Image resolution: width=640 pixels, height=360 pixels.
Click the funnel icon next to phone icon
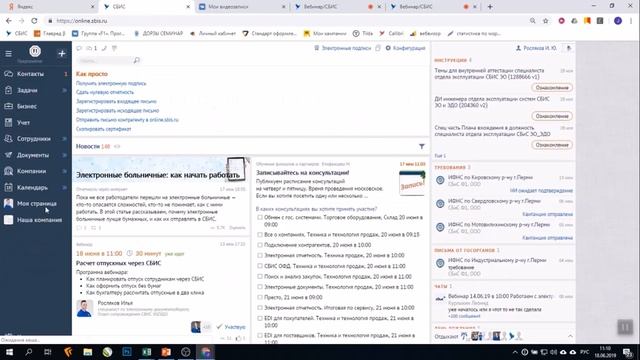coord(114,48)
